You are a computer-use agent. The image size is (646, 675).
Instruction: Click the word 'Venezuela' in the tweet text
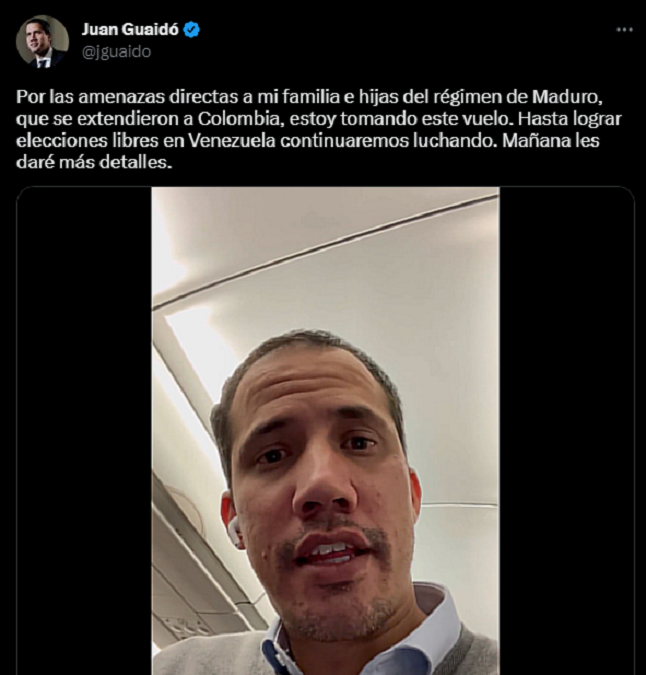coord(232,141)
